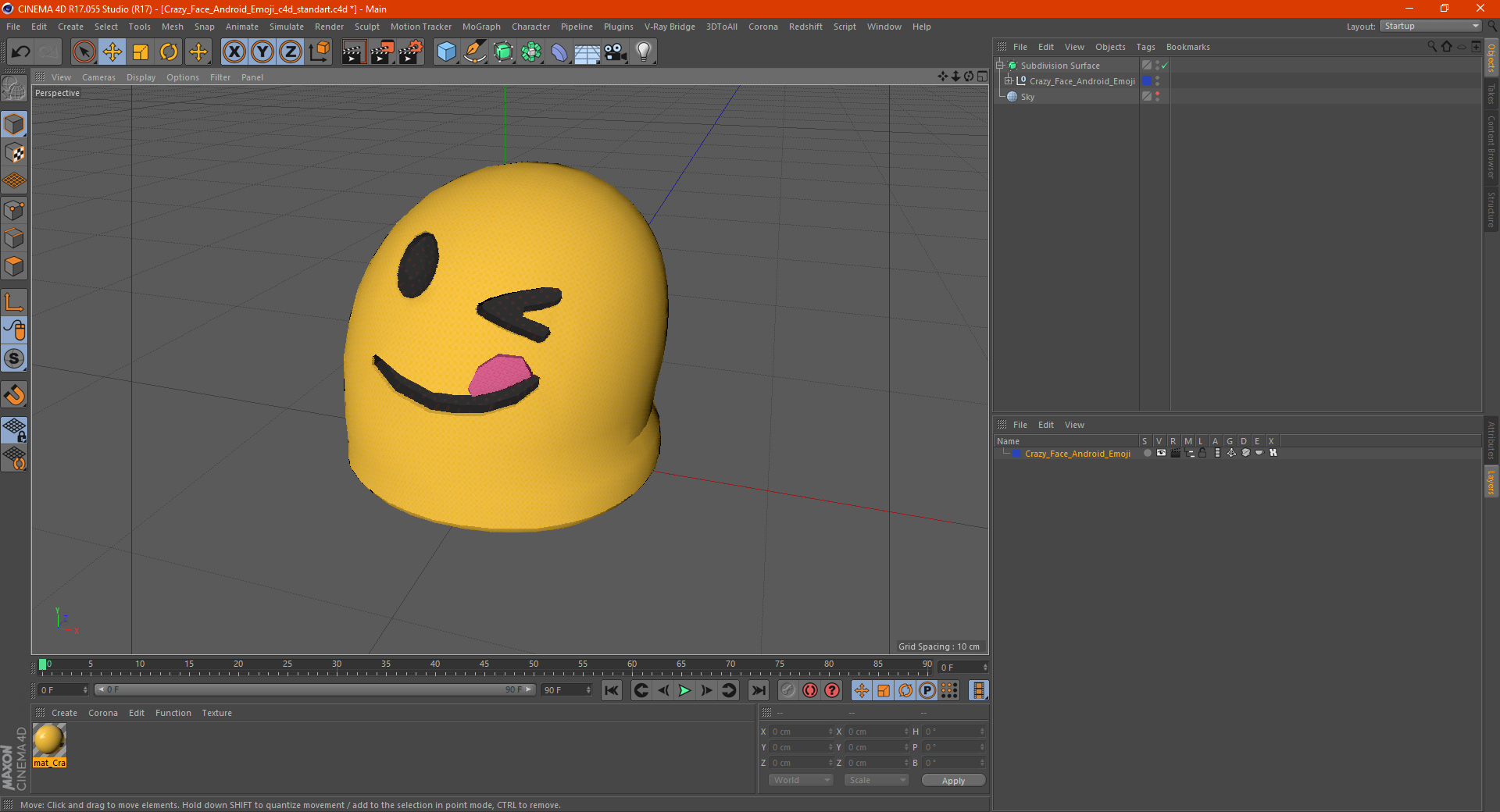Screen dimensions: 1500x812
Task: Click the end frame 90 F field
Action: [x=567, y=690]
